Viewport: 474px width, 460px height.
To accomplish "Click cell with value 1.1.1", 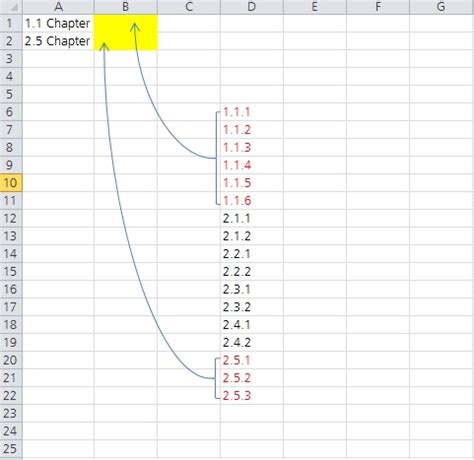I will 252,112.
